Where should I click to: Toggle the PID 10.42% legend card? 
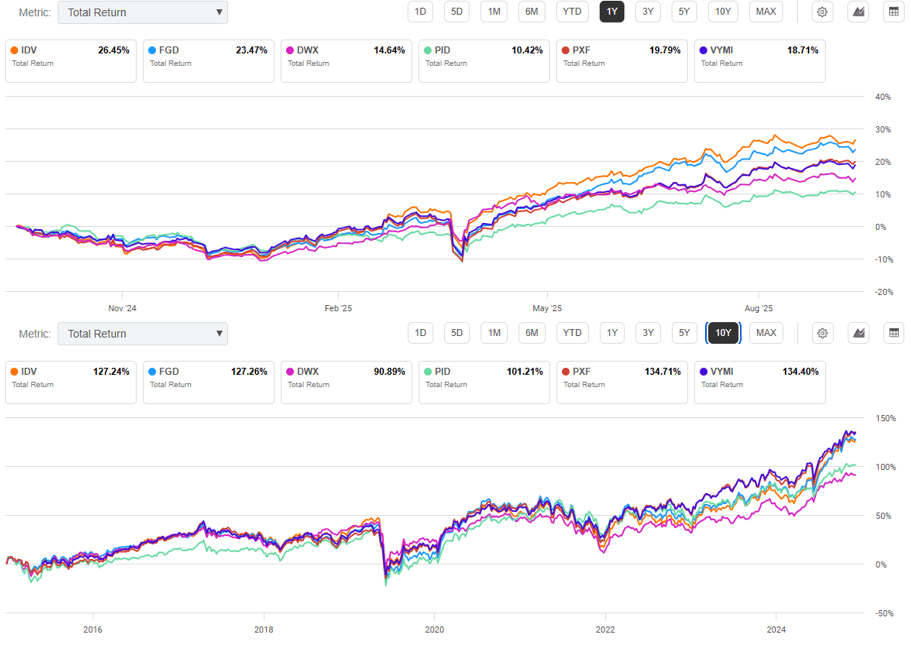click(484, 61)
